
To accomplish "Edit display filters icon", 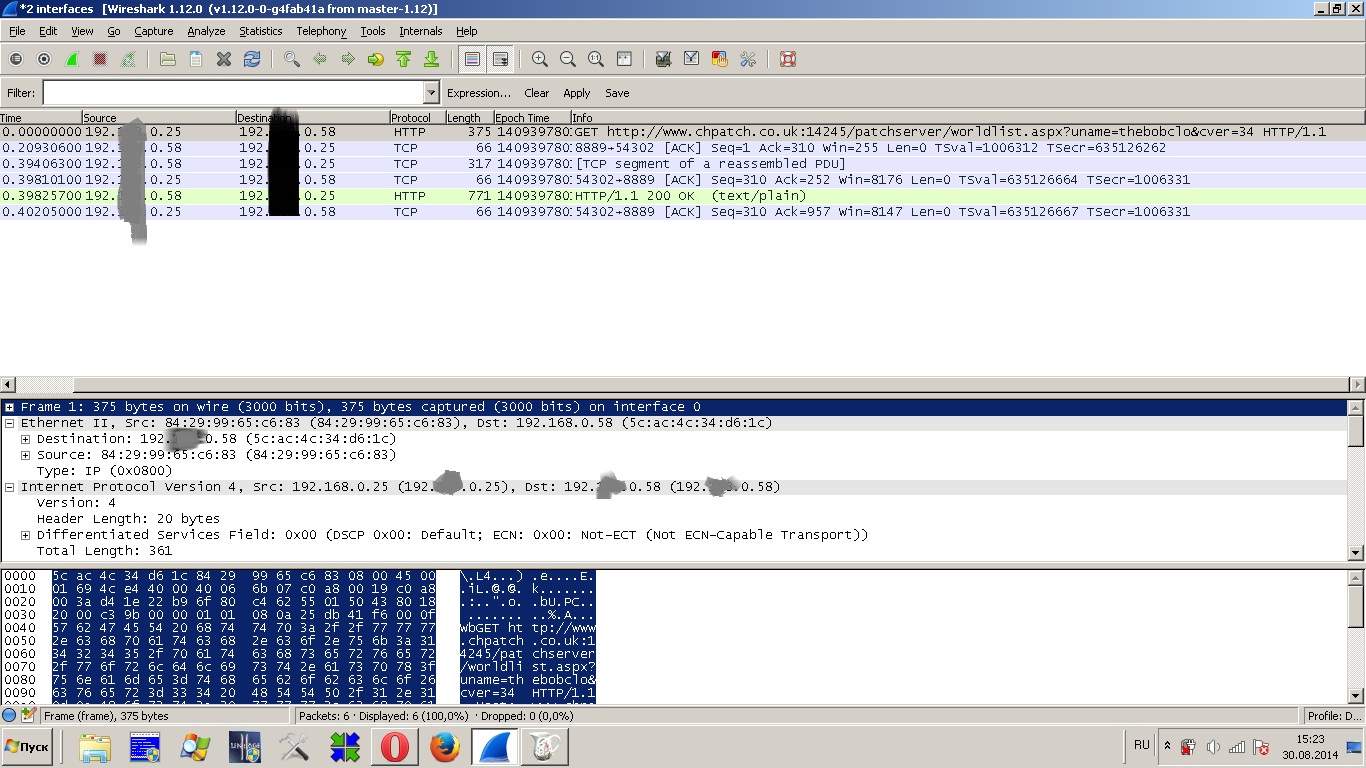I will tap(691, 60).
